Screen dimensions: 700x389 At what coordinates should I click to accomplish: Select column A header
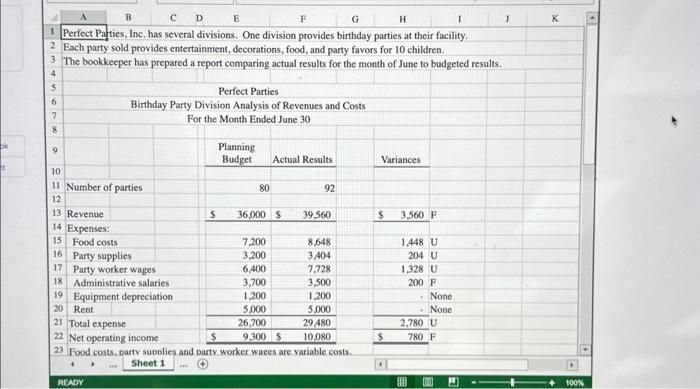83,17
